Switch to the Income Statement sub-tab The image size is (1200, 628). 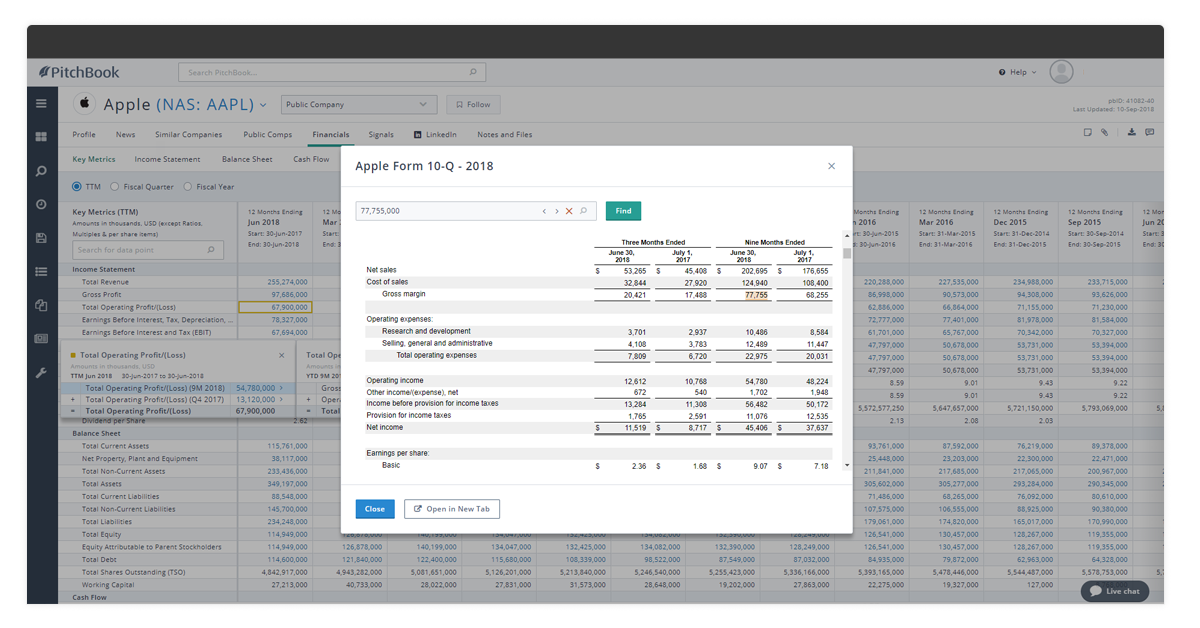[168, 159]
